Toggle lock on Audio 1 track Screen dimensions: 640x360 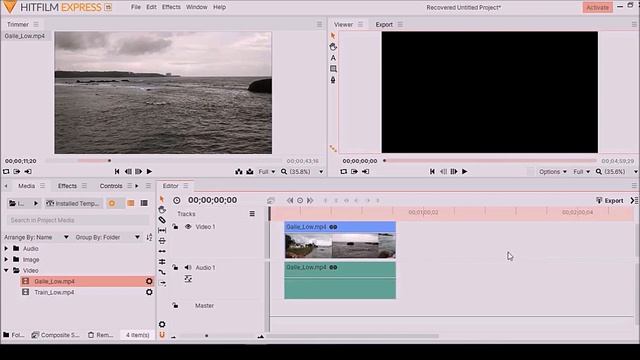click(x=175, y=267)
